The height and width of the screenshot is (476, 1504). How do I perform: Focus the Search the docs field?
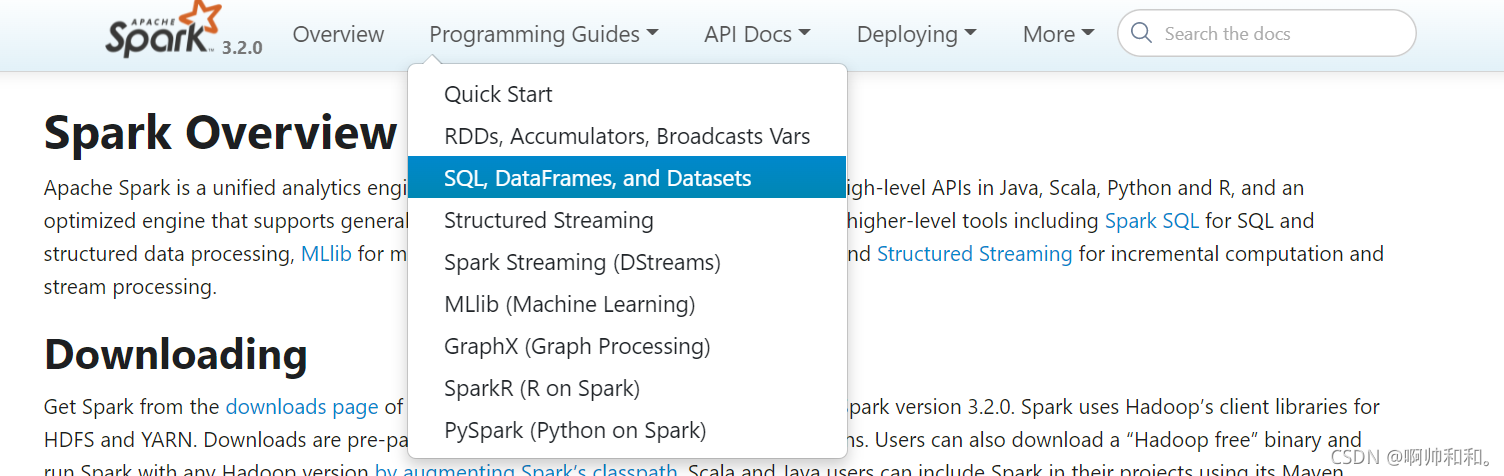click(x=1267, y=33)
